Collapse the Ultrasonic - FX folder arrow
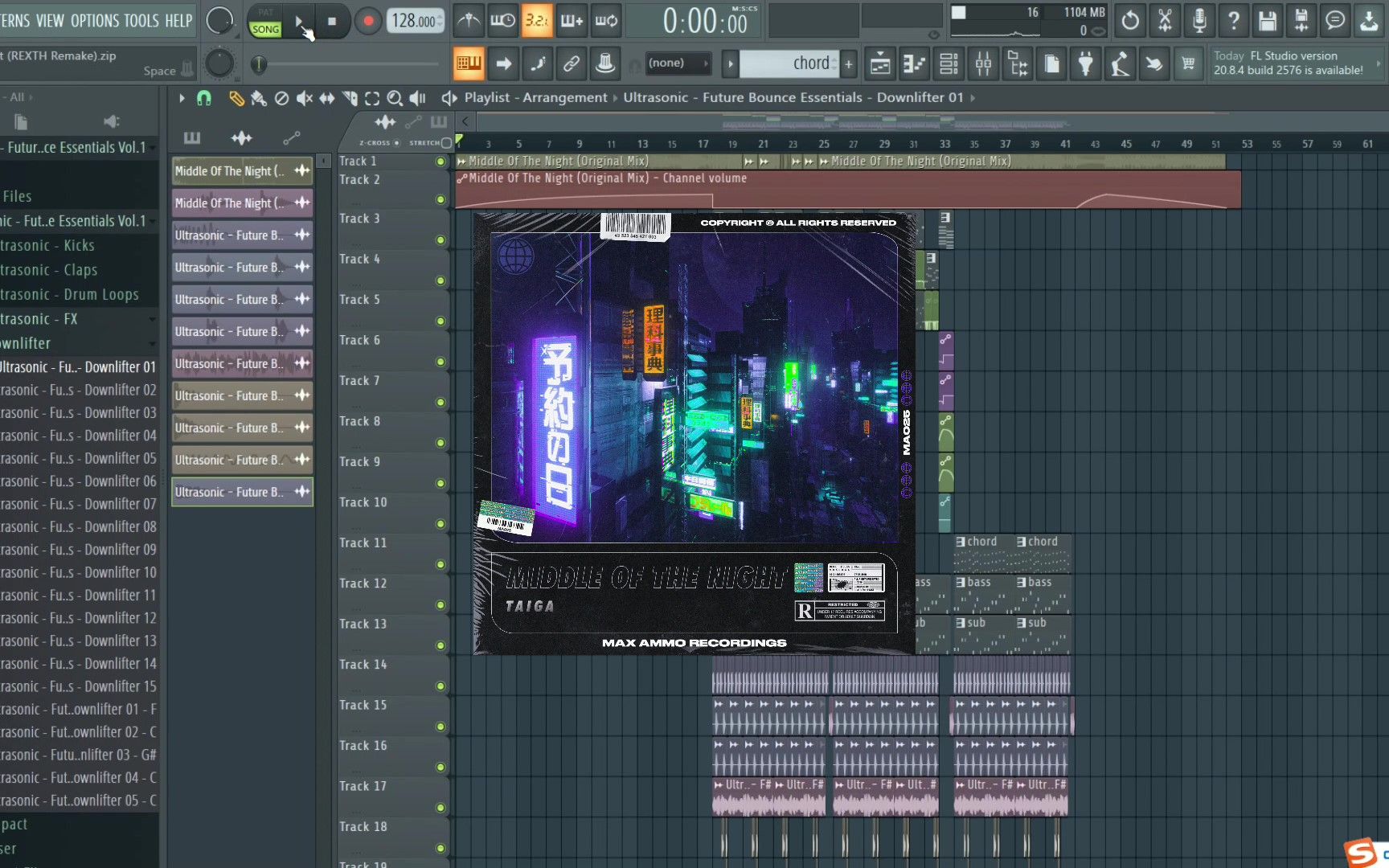1389x868 pixels. click(x=152, y=319)
